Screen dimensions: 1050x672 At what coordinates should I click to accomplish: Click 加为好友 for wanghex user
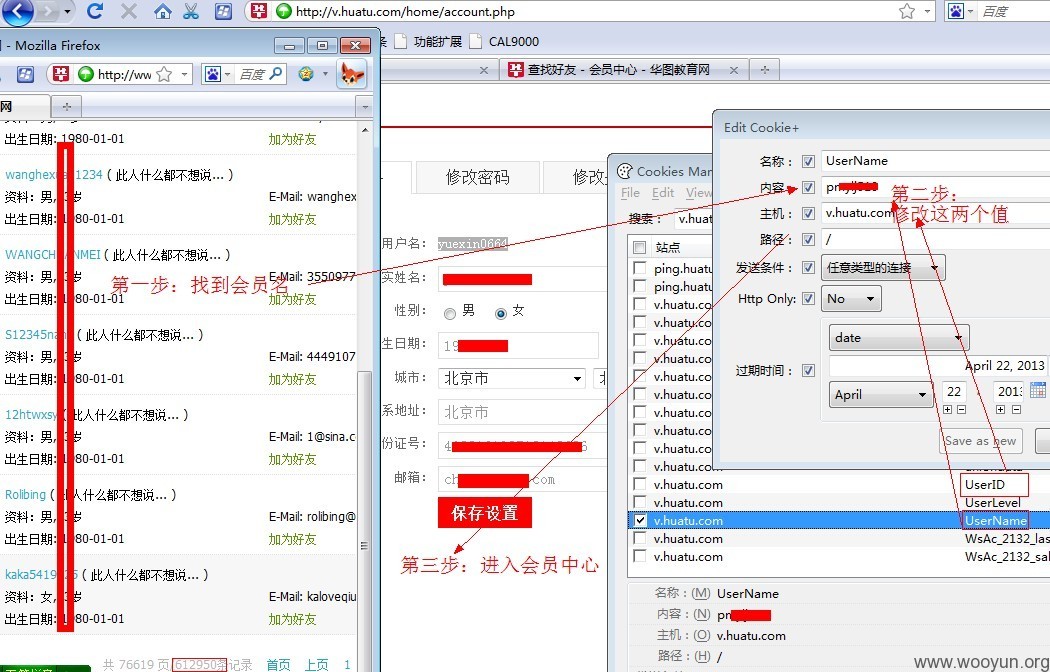tap(293, 220)
